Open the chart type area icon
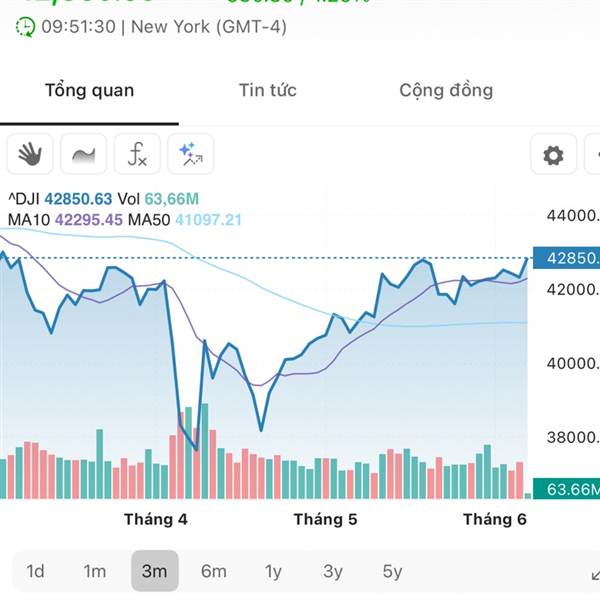 [83, 154]
